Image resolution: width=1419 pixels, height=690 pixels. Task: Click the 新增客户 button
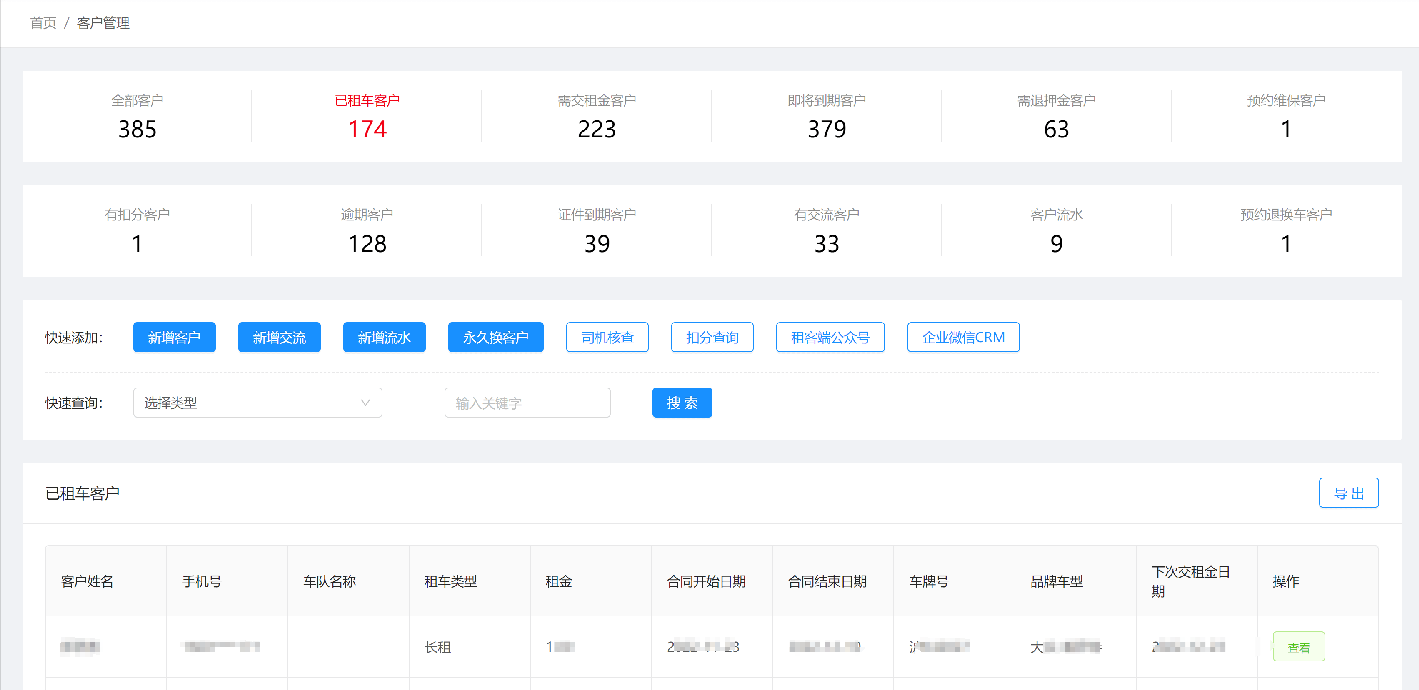pos(174,338)
